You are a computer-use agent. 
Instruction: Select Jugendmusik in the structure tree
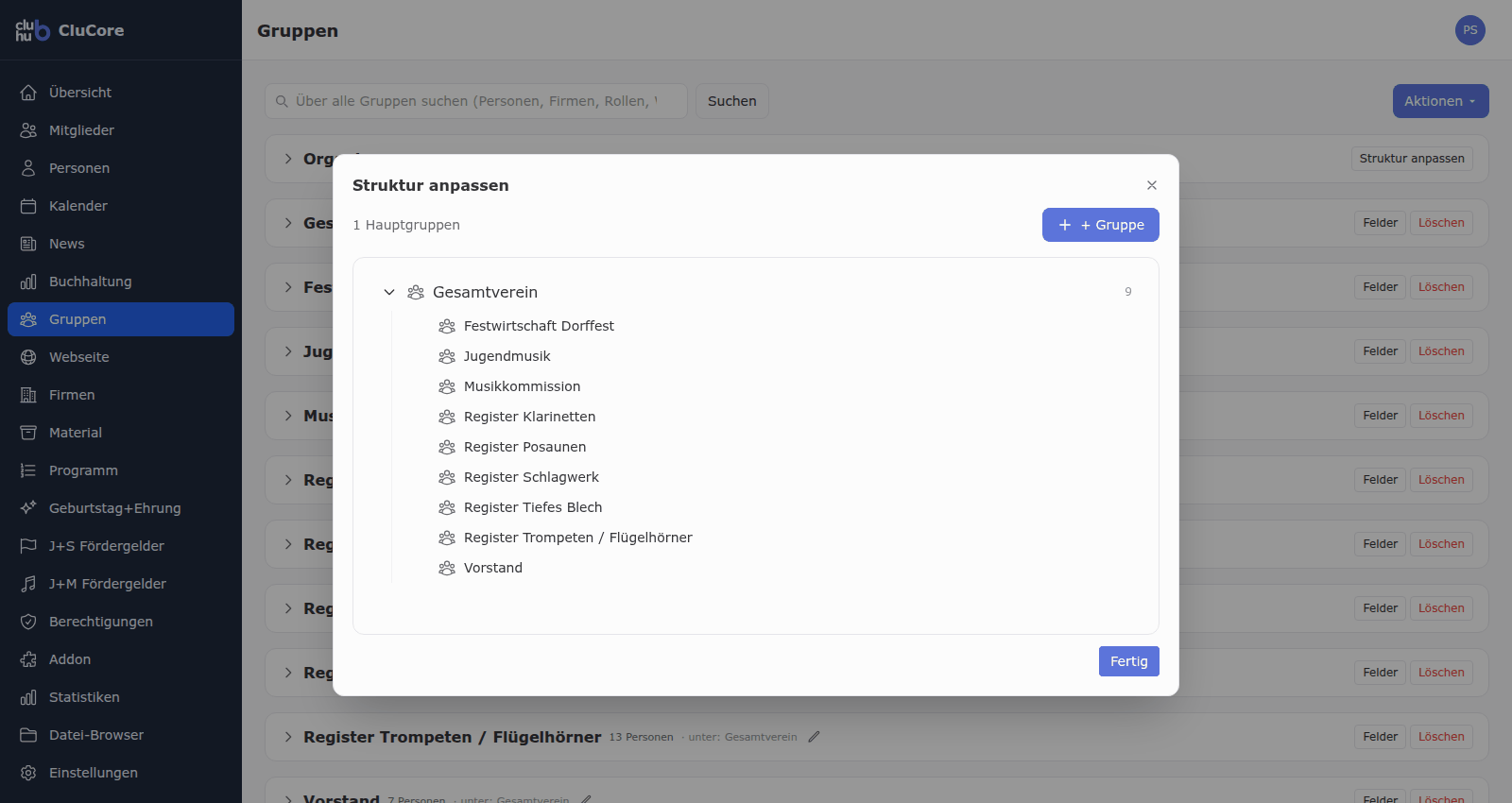(507, 356)
